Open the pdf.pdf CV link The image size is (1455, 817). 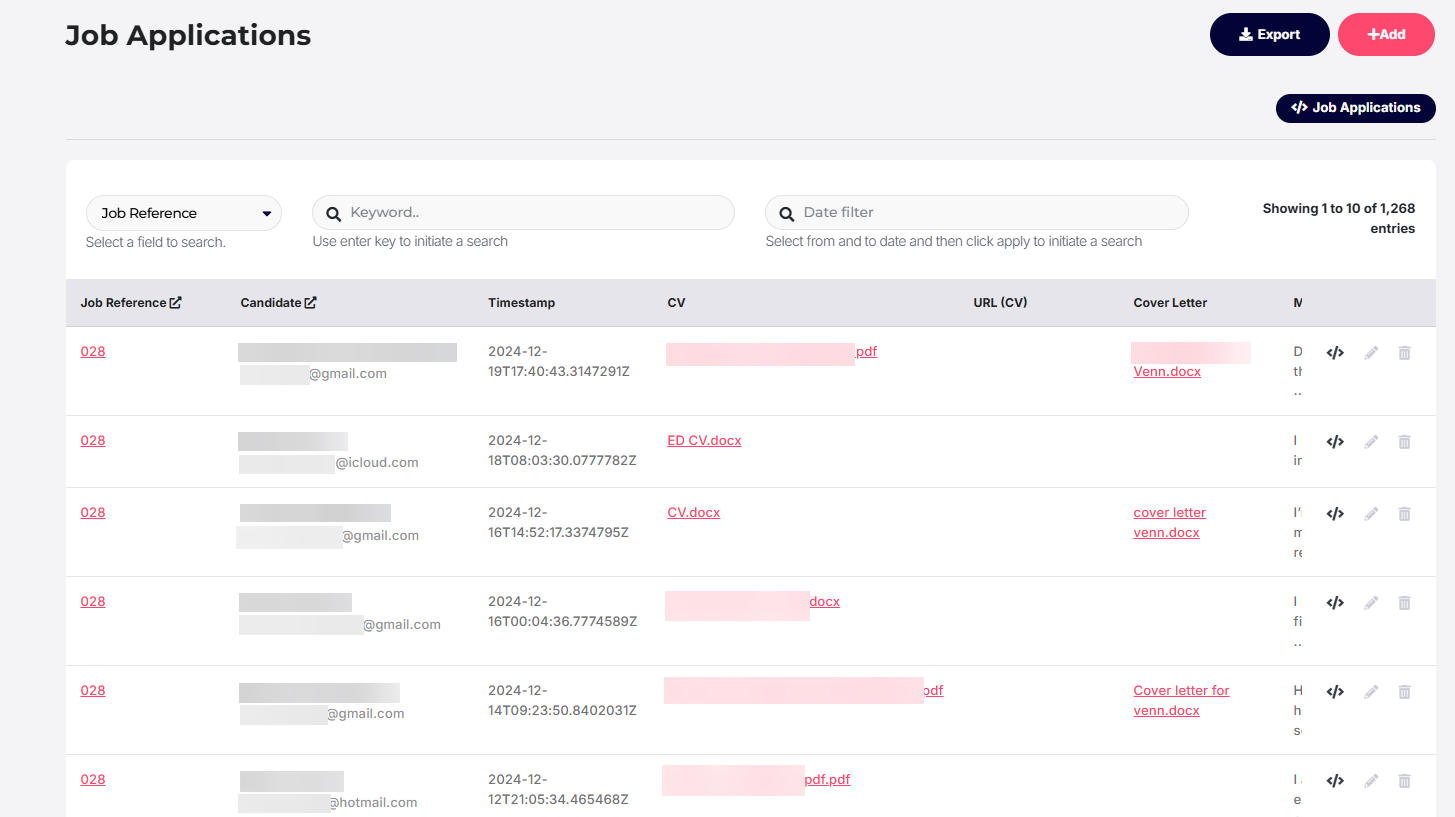tap(827, 780)
